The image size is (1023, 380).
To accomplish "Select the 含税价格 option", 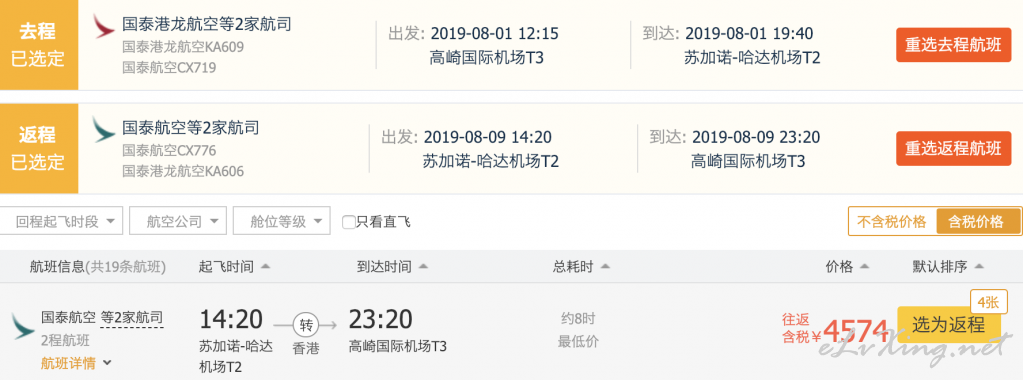I will click(976, 221).
